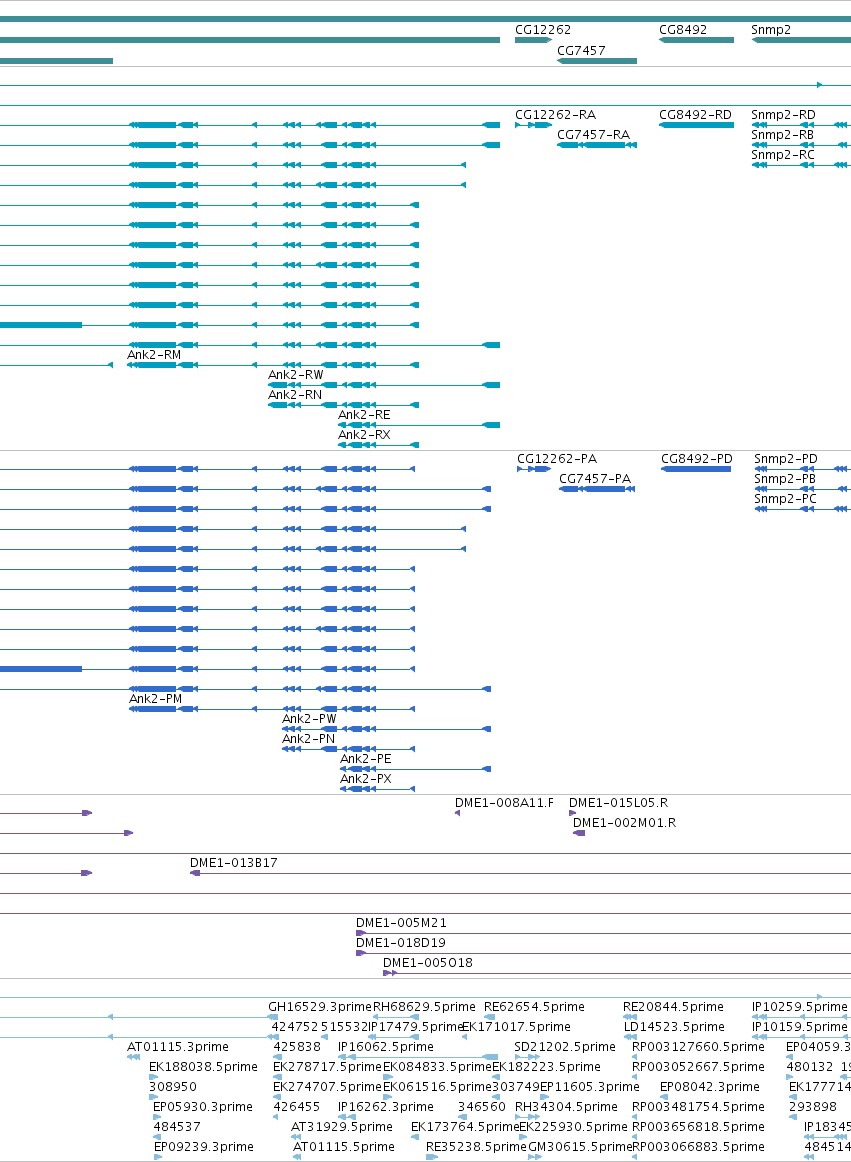
Task: Select EST EP05930.3prime
Action: tap(203, 1106)
